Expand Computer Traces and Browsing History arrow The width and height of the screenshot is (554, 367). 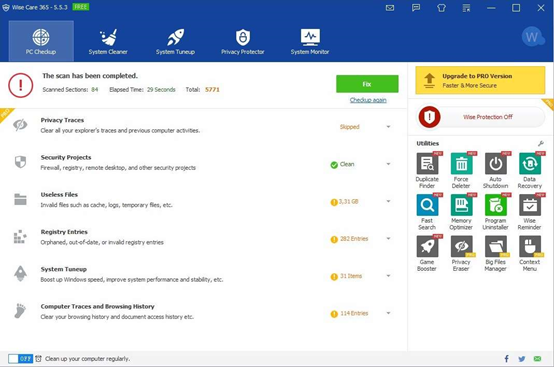(388, 313)
